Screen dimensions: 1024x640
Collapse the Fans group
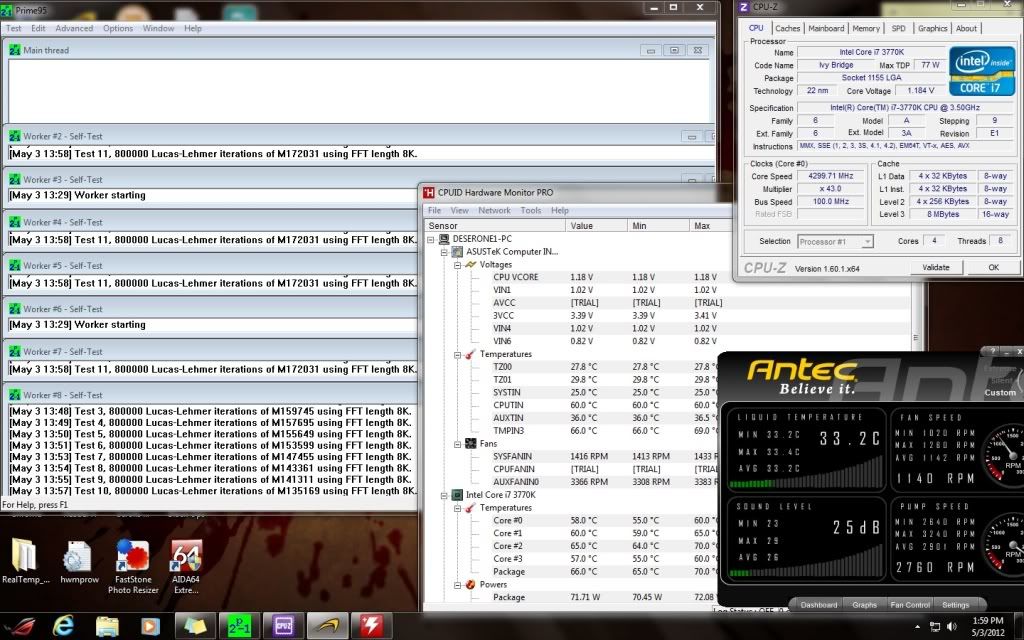pyautogui.click(x=457, y=444)
